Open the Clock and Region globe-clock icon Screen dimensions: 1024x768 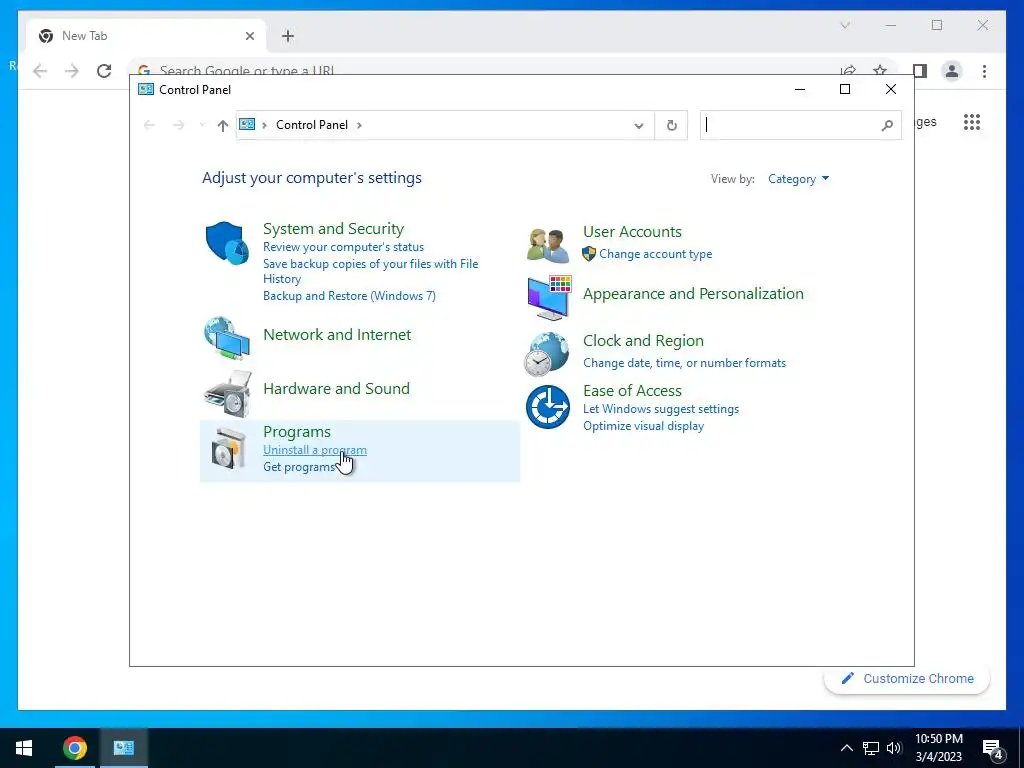click(547, 354)
